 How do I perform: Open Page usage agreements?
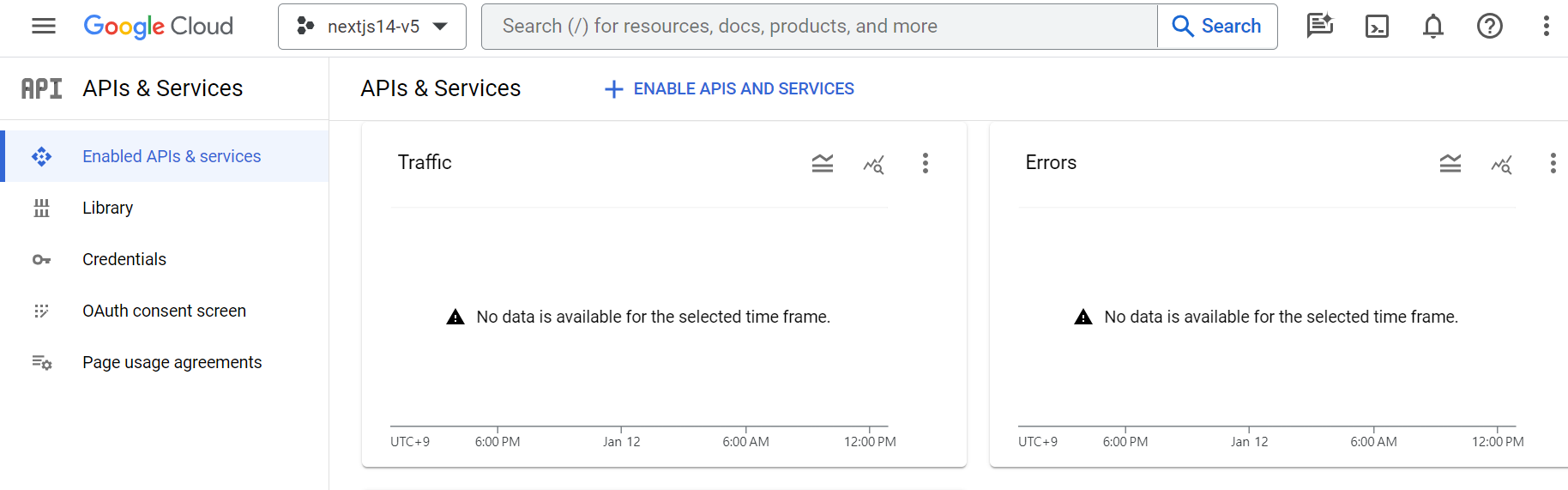[x=172, y=362]
